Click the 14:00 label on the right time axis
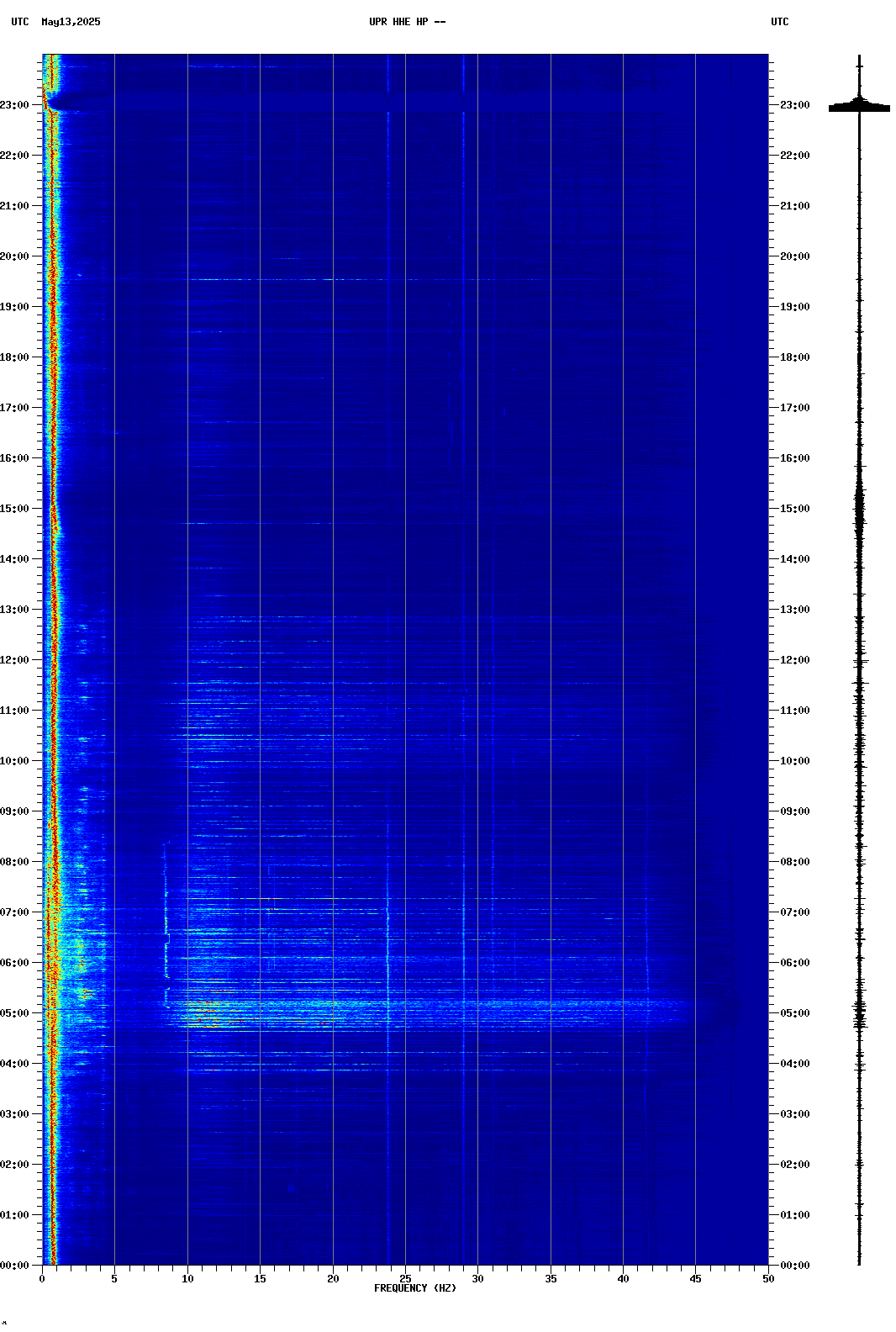 pyautogui.click(x=795, y=559)
